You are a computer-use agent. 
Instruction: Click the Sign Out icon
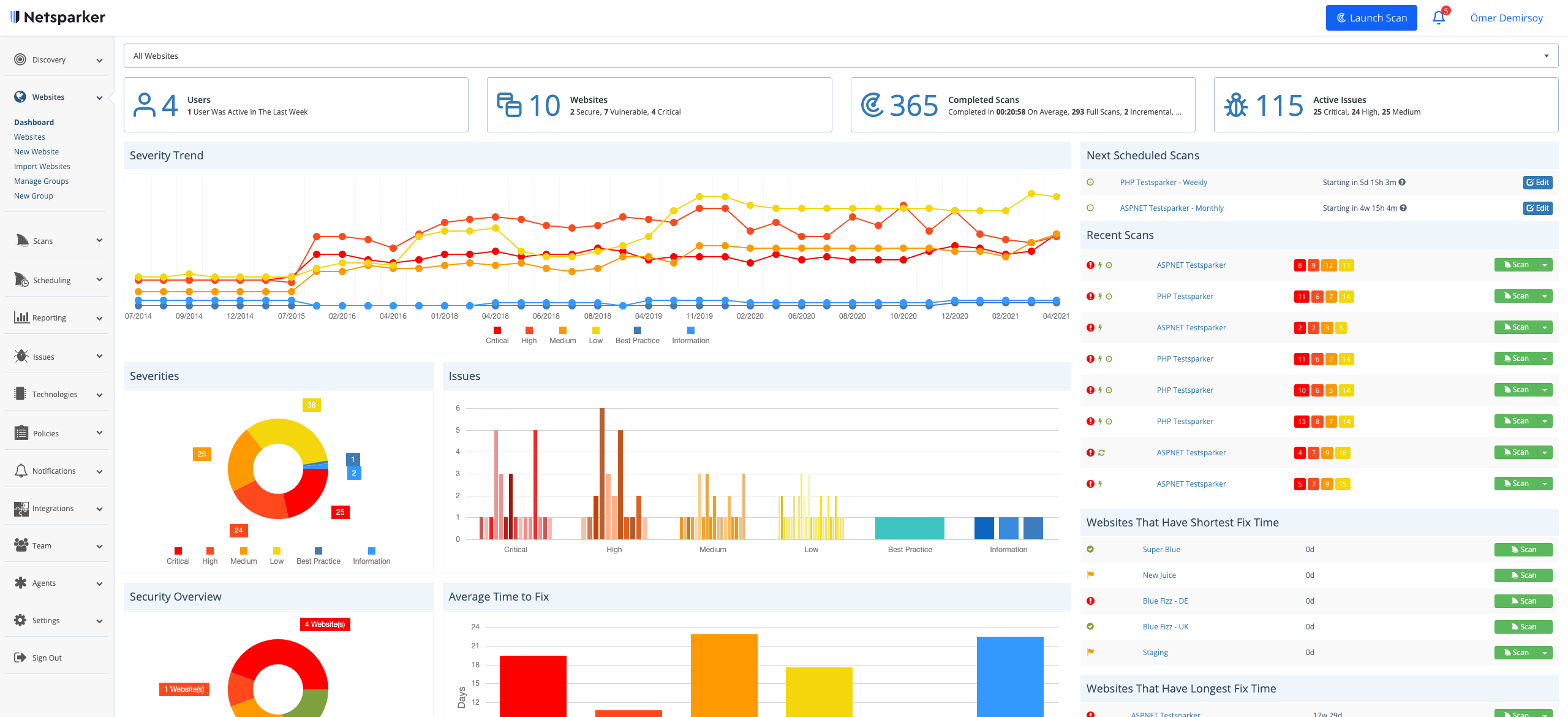(x=20, y=658)
